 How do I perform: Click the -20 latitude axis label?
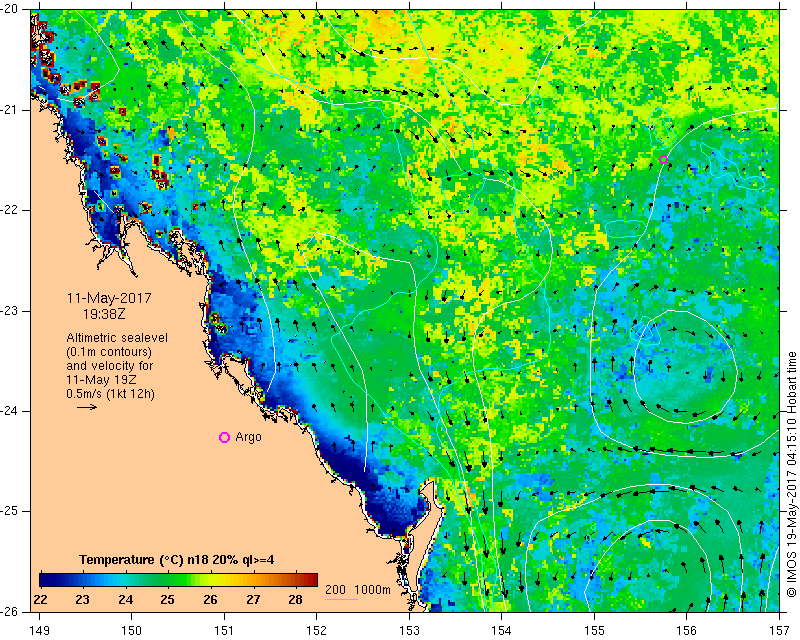coord(10,9)
